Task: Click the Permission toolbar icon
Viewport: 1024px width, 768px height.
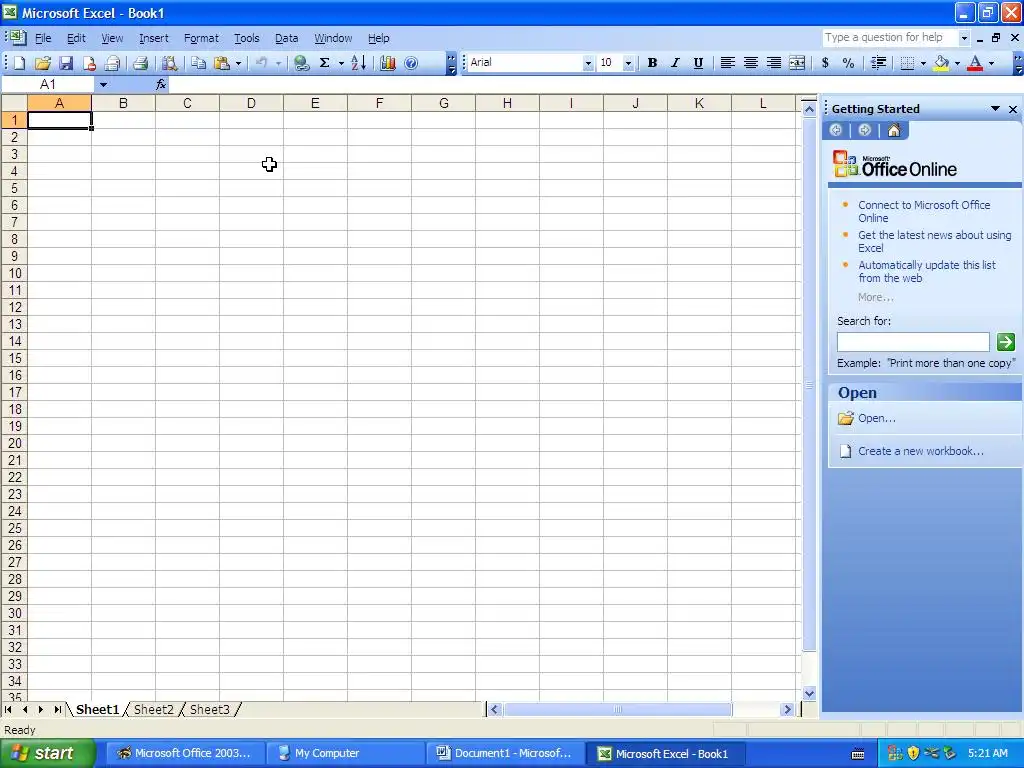Action: [x=89, y=63]
